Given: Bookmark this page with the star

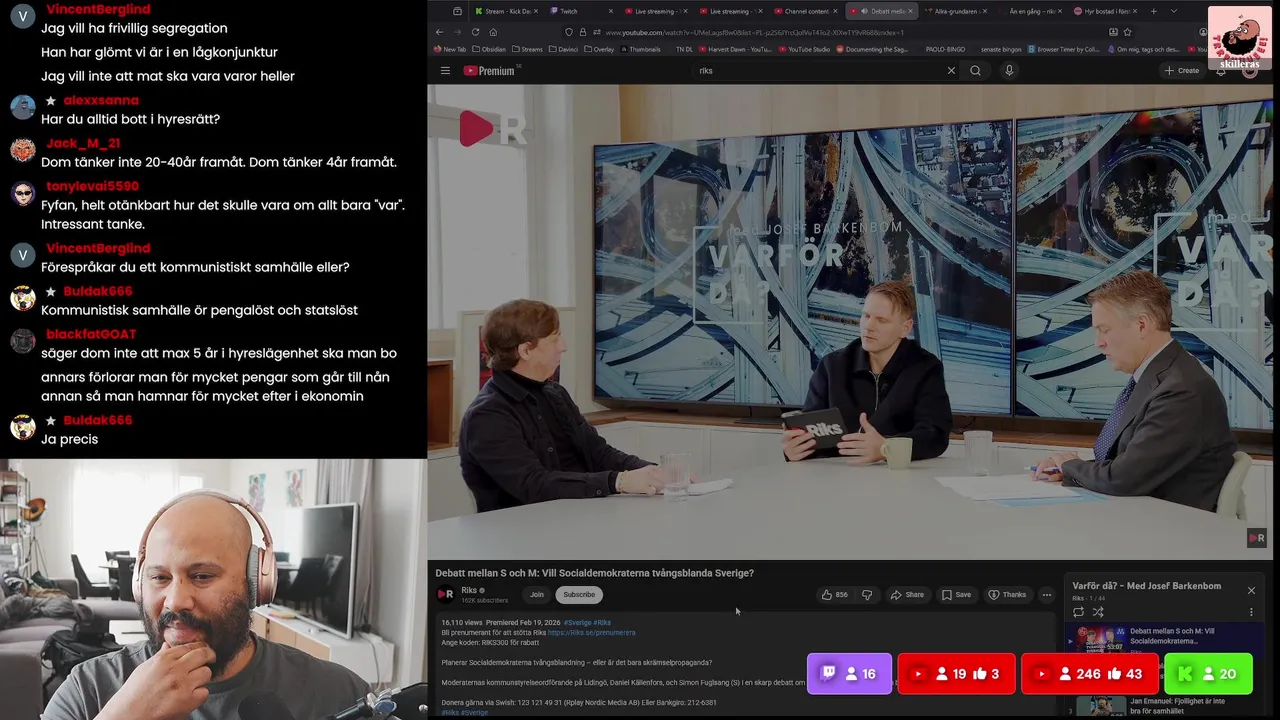Looking at the screenshot, I should [x=1127, y=32].
